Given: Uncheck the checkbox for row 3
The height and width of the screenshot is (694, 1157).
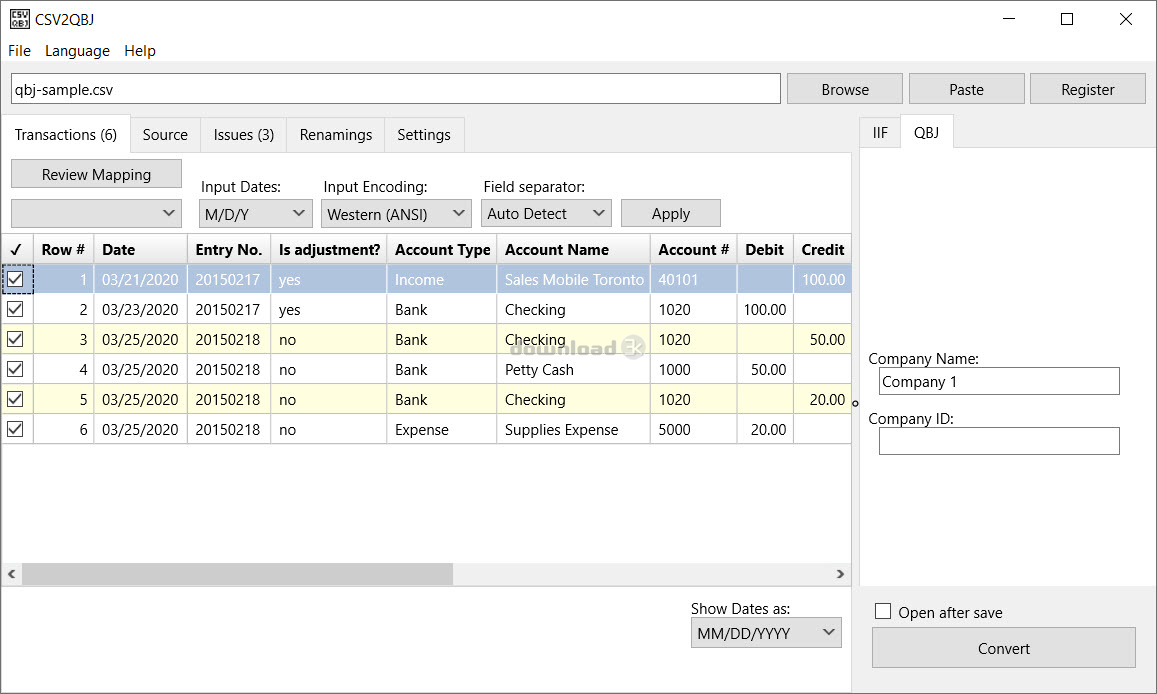Looking at the screenshot, I should pyautogui.click(x=15, y=339).
